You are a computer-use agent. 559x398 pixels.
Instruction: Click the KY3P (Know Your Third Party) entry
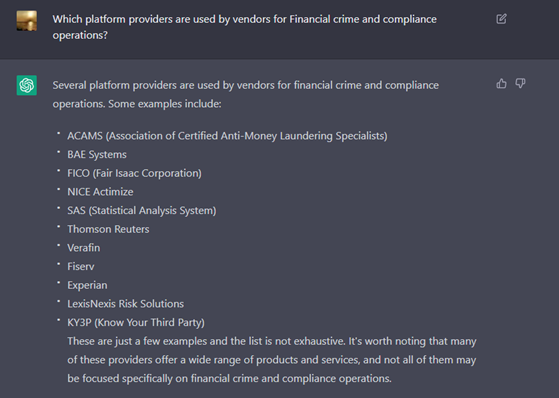(136, 322)
